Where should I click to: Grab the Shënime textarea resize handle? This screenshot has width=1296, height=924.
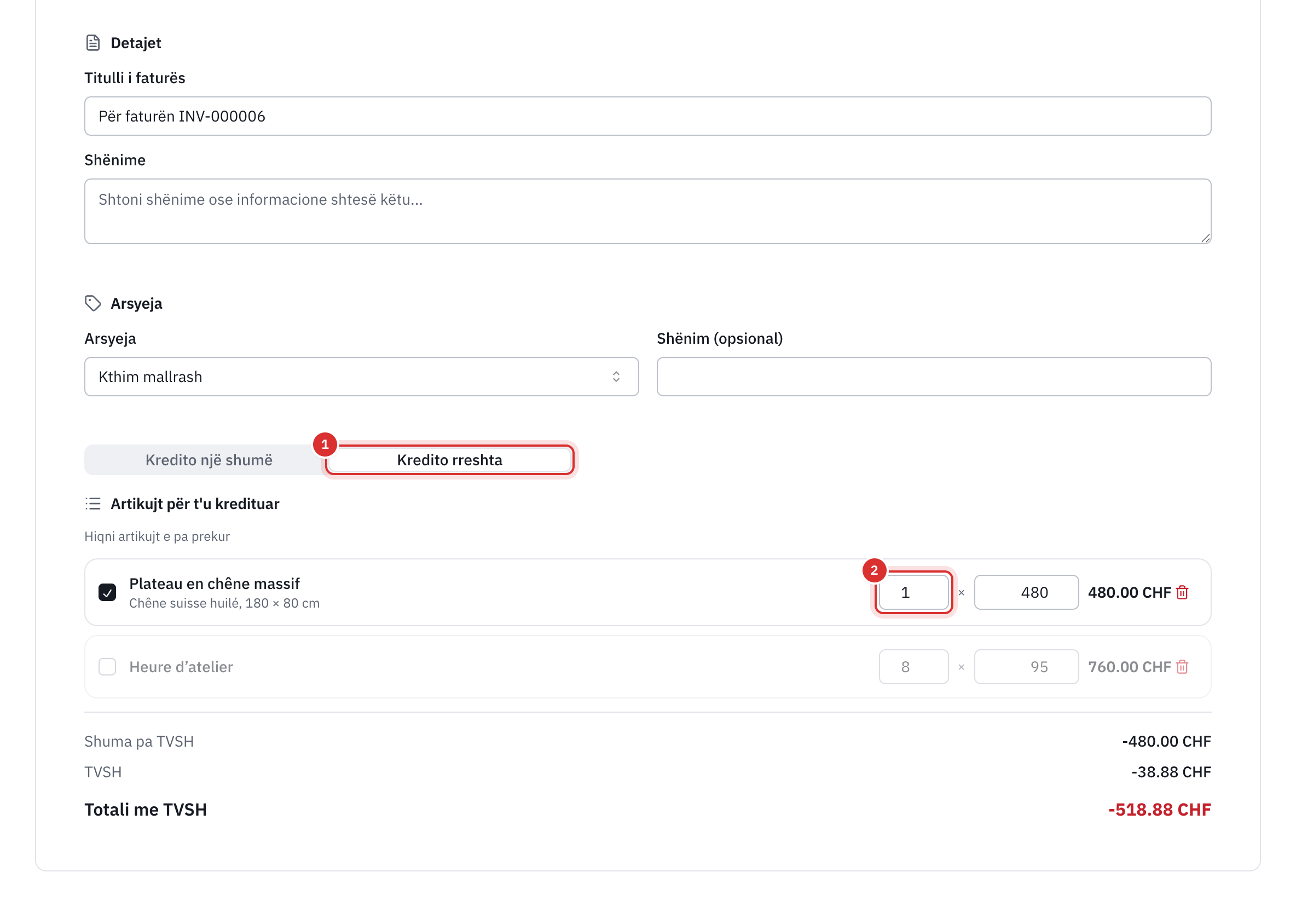[x=1206, y=239]
